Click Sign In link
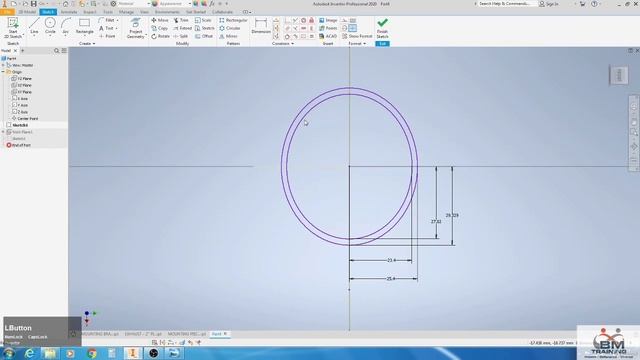640x360 pixels. (549, 4)
